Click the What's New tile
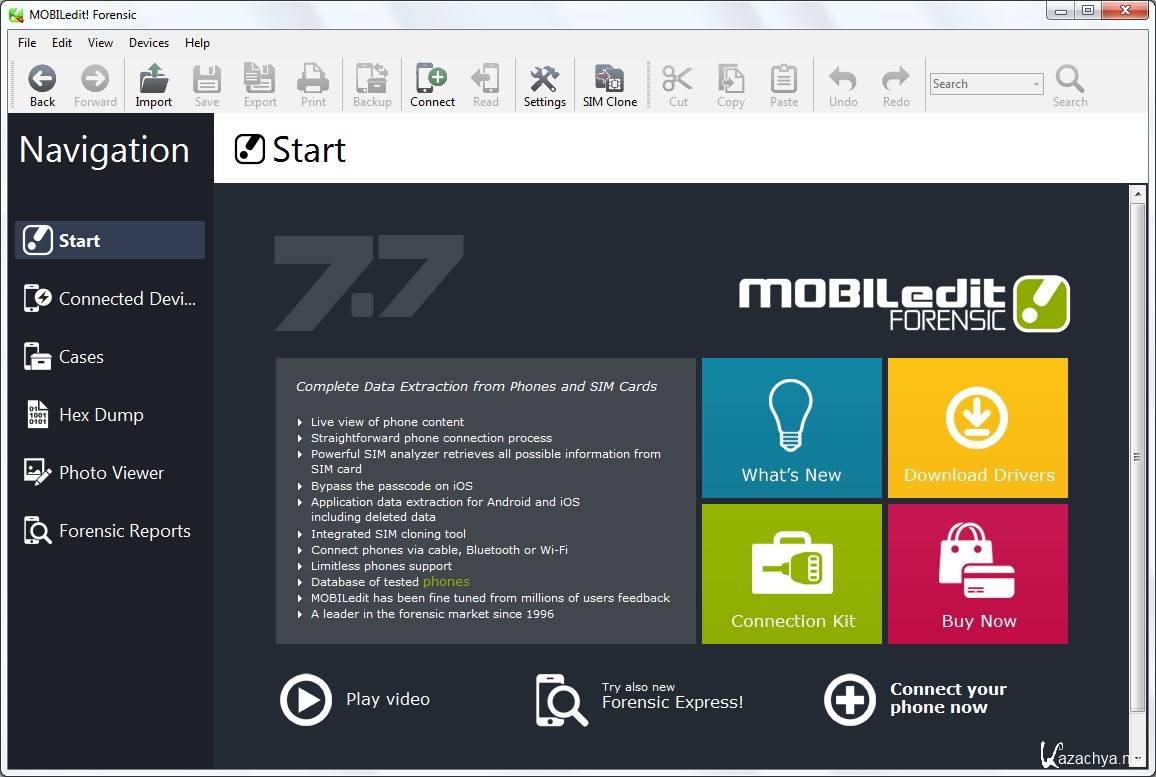 791,428
